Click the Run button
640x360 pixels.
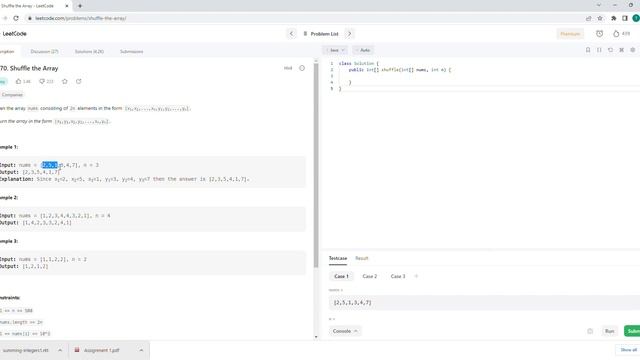(x=609, y=331)
